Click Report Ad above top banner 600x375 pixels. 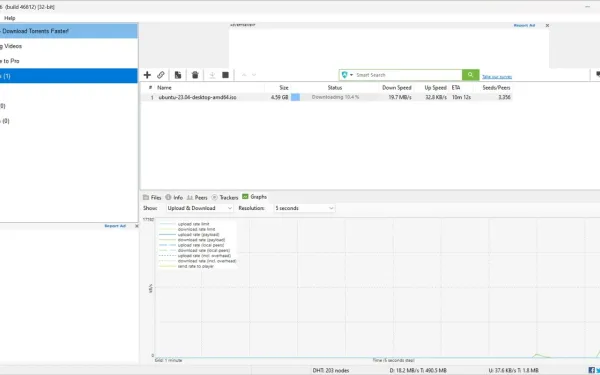tap(524, 25)
